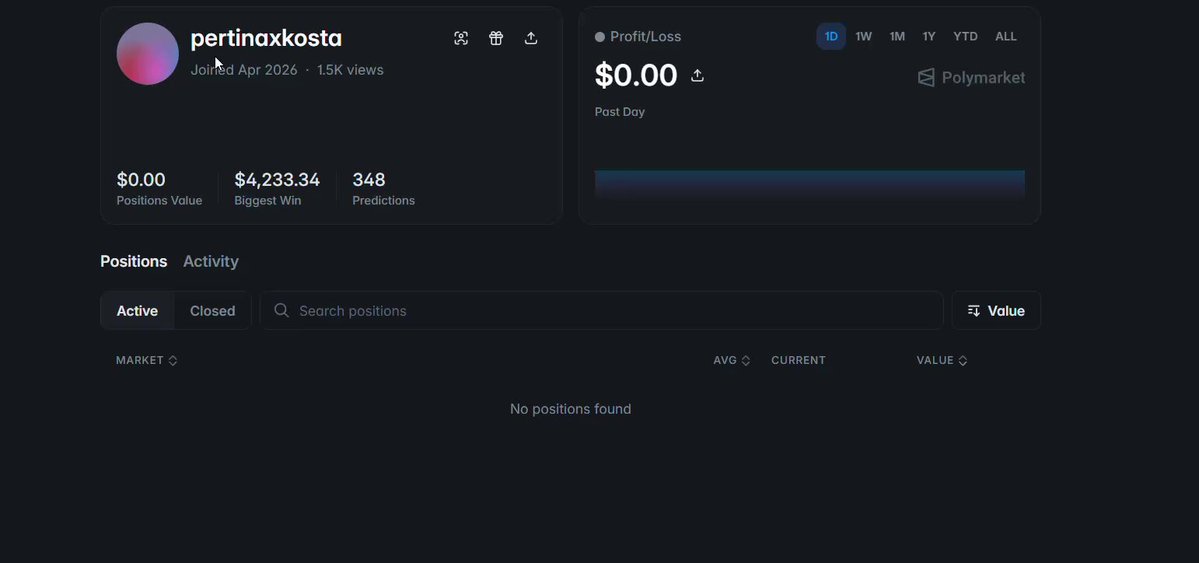Click the $0.00 Positions Value figure
Viewport: 1199px width, 563px height.
coord(141,180)
